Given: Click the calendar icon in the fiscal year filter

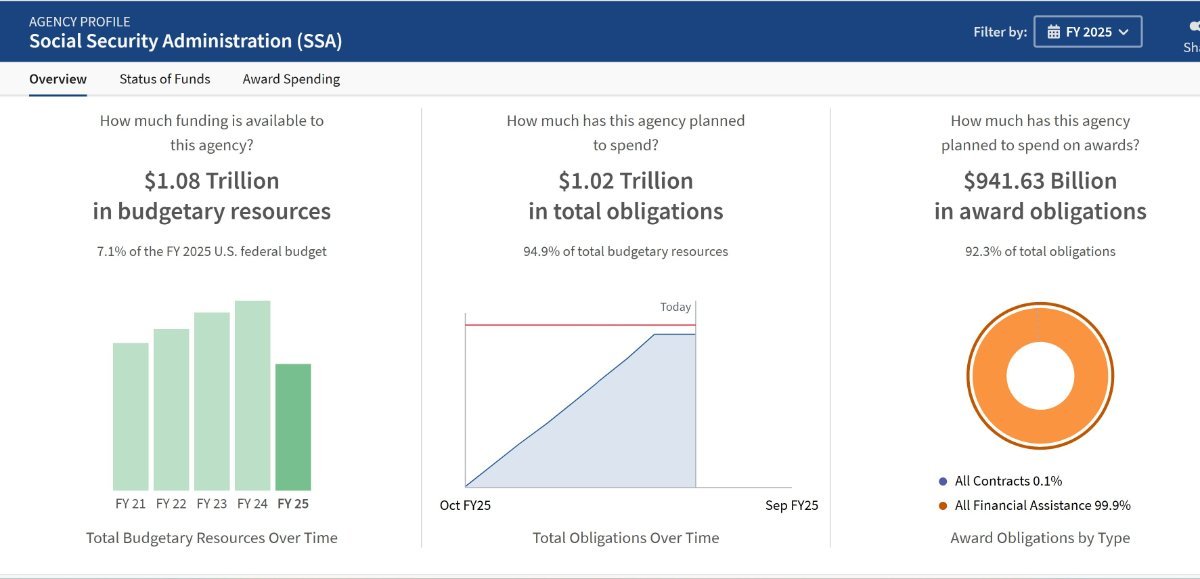Looking at the screenshot, I should point(1053,32).
